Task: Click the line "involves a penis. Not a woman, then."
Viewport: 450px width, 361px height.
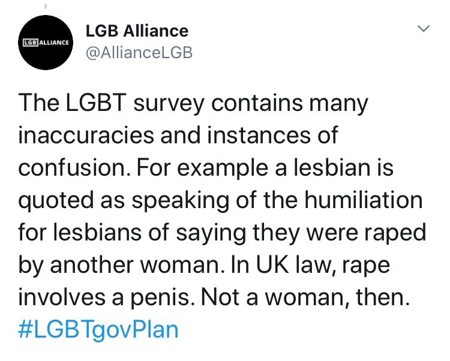Action: [x=214, y=297]
